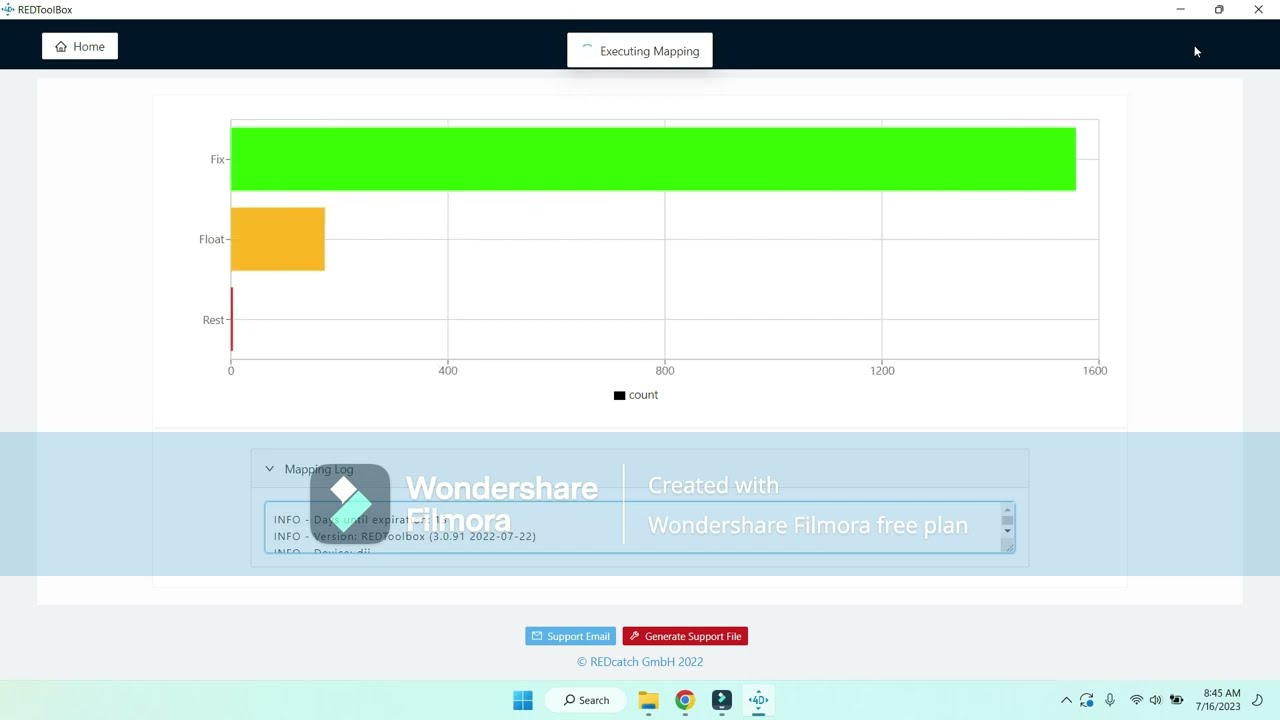Viewport: 1280px width, 720px height.
Task: Toggle the count legend entry
Action: pyautogui.click(x=636, y=395)
